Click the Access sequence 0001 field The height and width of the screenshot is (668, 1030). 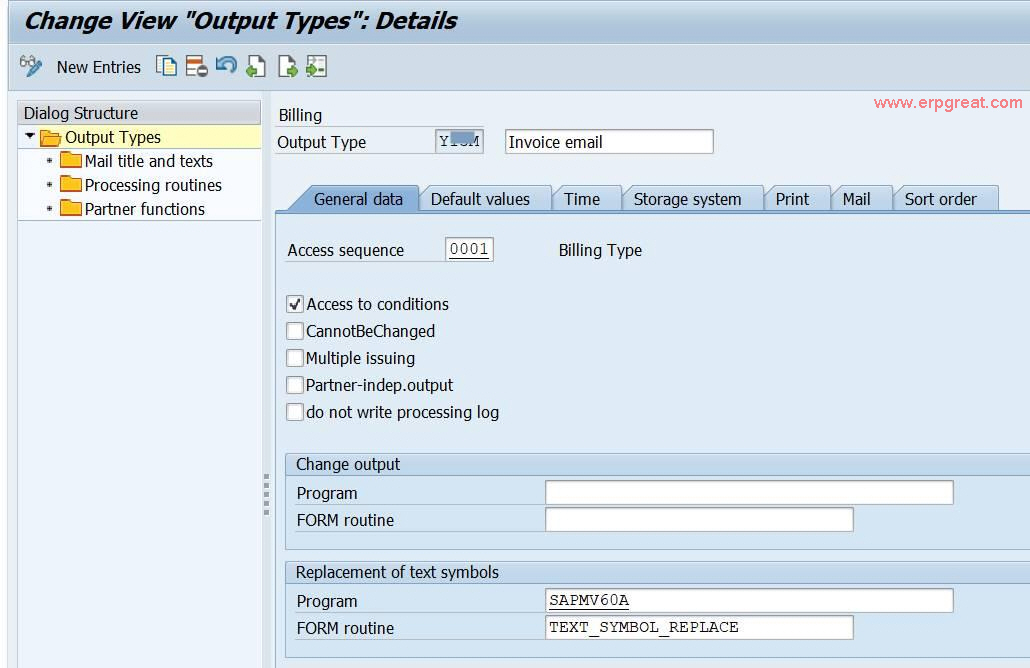coord(469,250)
